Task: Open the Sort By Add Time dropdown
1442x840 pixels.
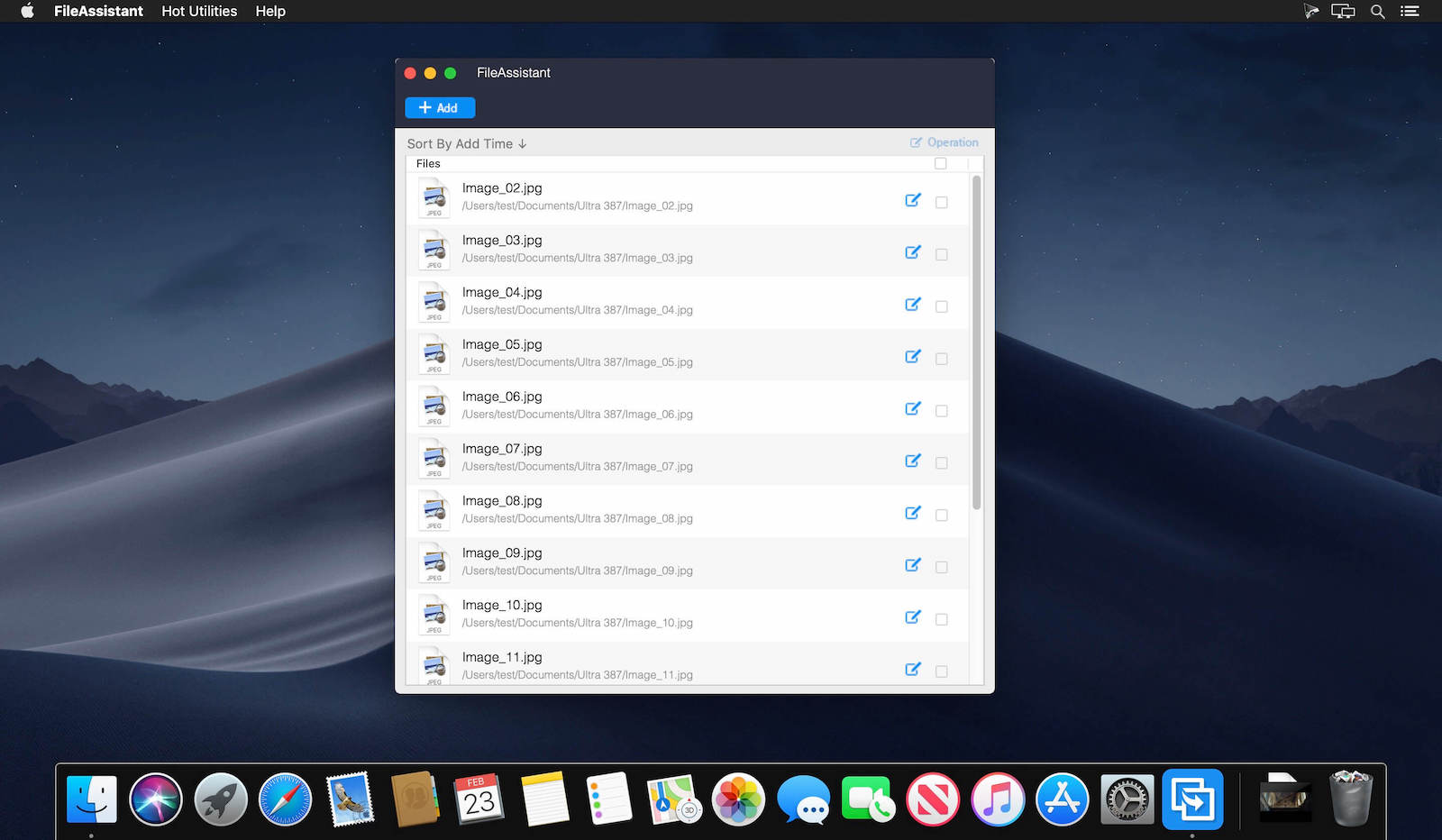Action: [467, 144]
